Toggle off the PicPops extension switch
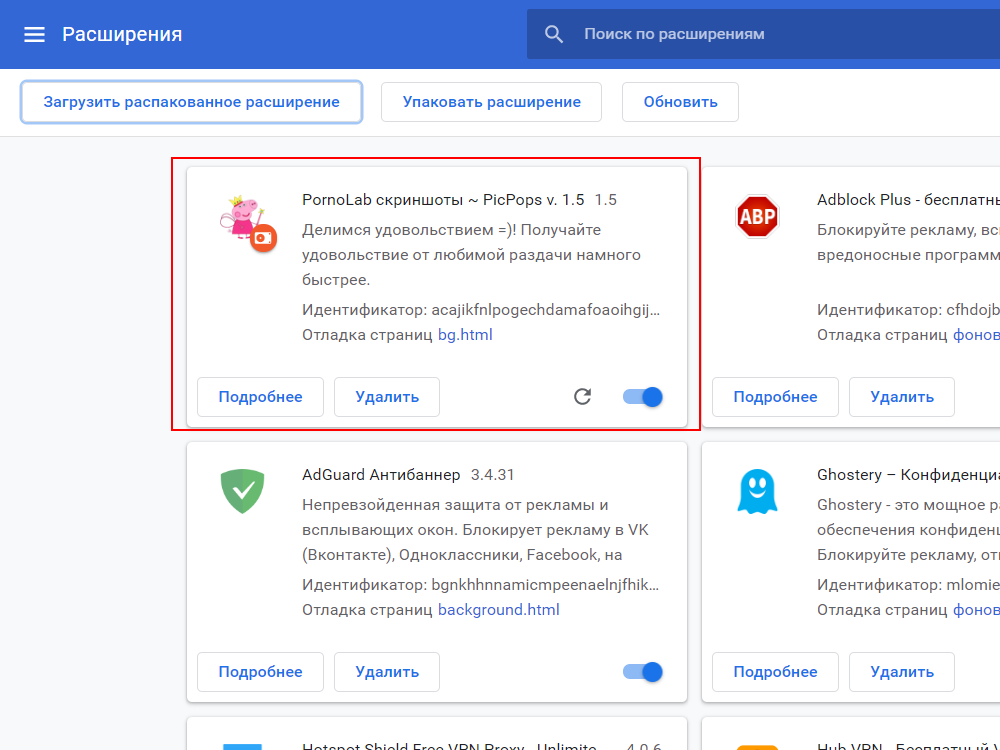The image size is (1000, 750). (643, 397)
